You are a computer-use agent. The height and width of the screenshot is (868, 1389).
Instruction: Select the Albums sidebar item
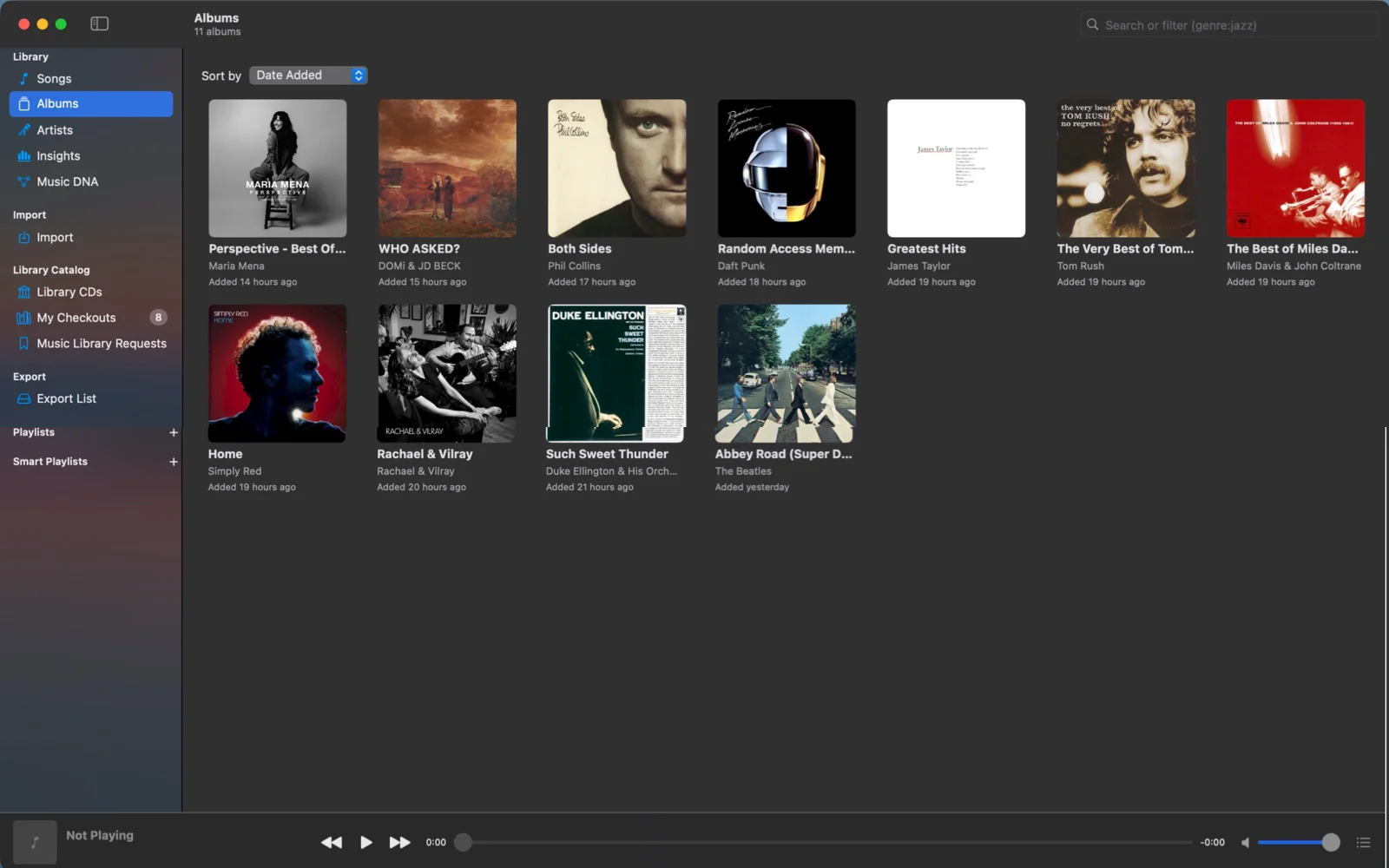[x=91, y=103]
